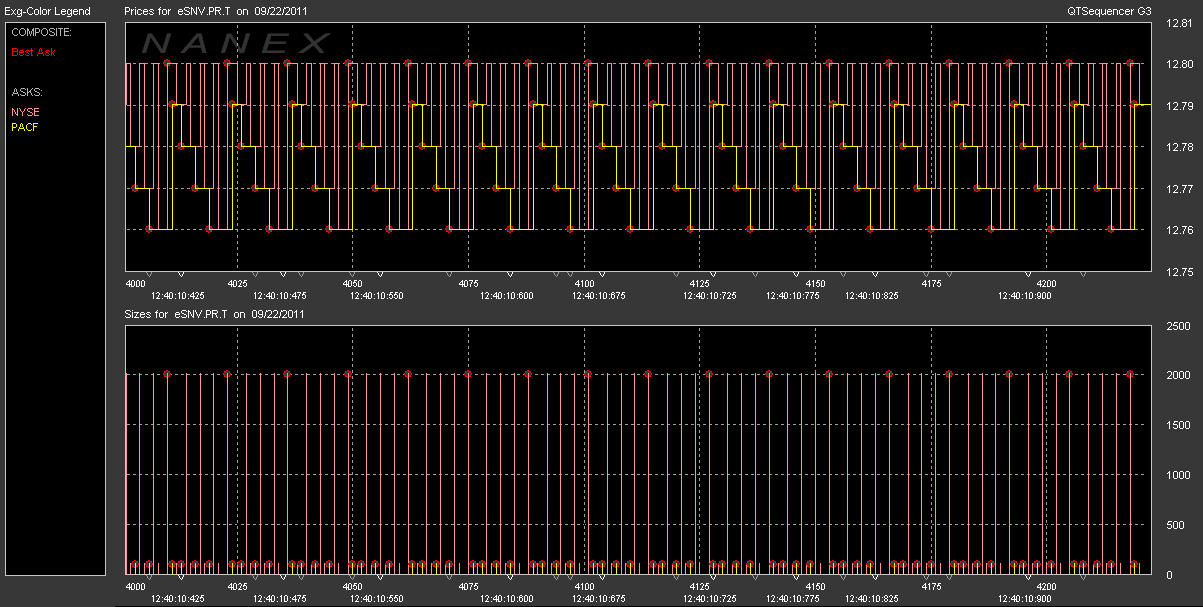Click the 12.79 price axis label
Image resolution: width=1203 pixels, height=607 pixels.
(x=1178, y=105)
